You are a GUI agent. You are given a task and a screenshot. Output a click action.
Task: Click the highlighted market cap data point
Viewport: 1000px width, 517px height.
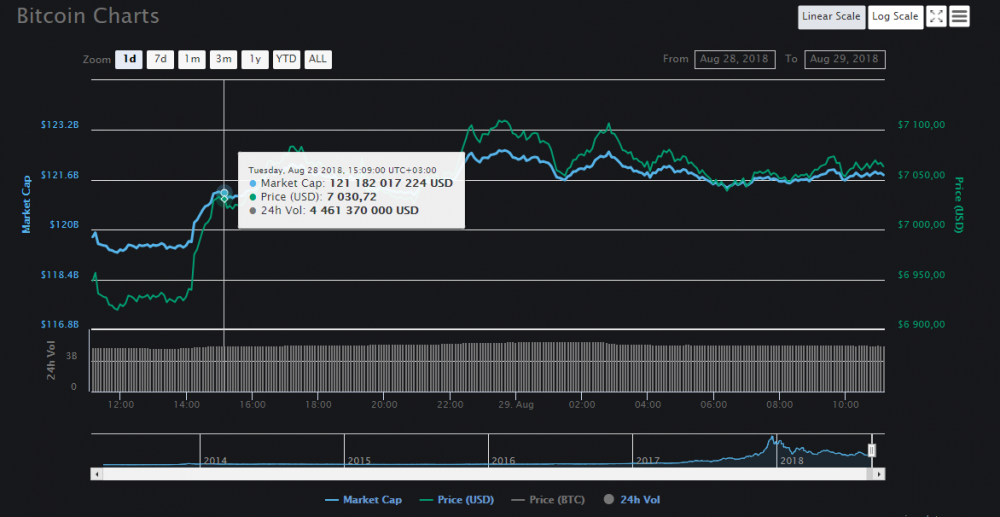[x=224, y=193]
